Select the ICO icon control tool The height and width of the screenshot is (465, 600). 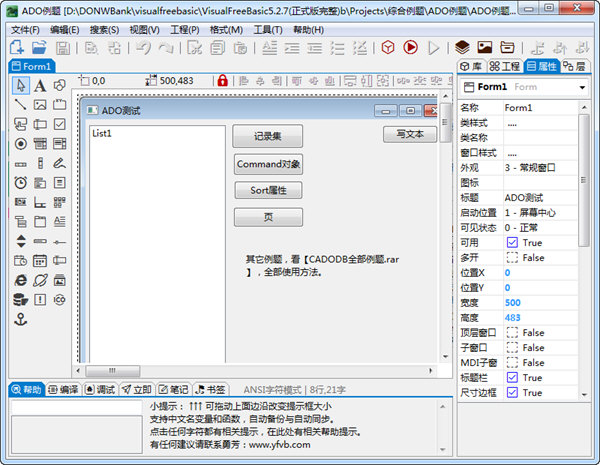(60, 299)
